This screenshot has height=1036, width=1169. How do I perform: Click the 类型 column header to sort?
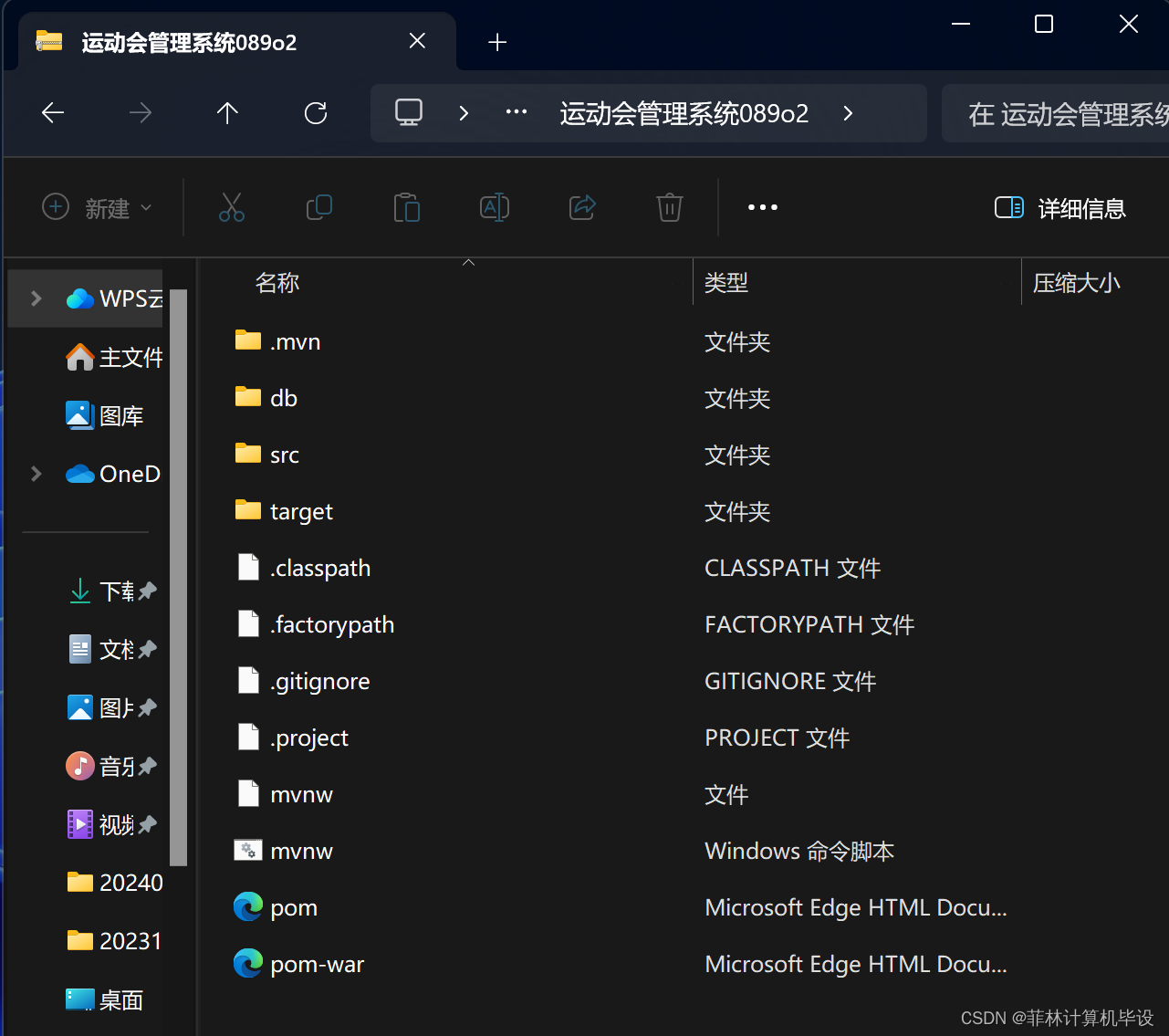coord(726,283)
